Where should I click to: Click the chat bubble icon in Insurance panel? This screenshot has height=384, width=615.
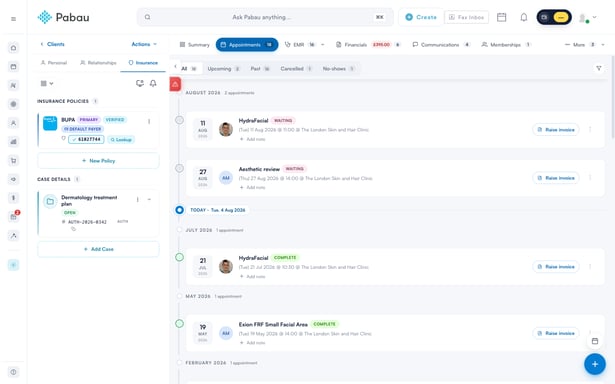(140, 83)
